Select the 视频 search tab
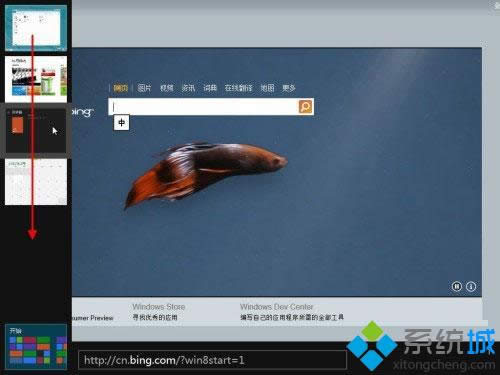 [167, 88]
